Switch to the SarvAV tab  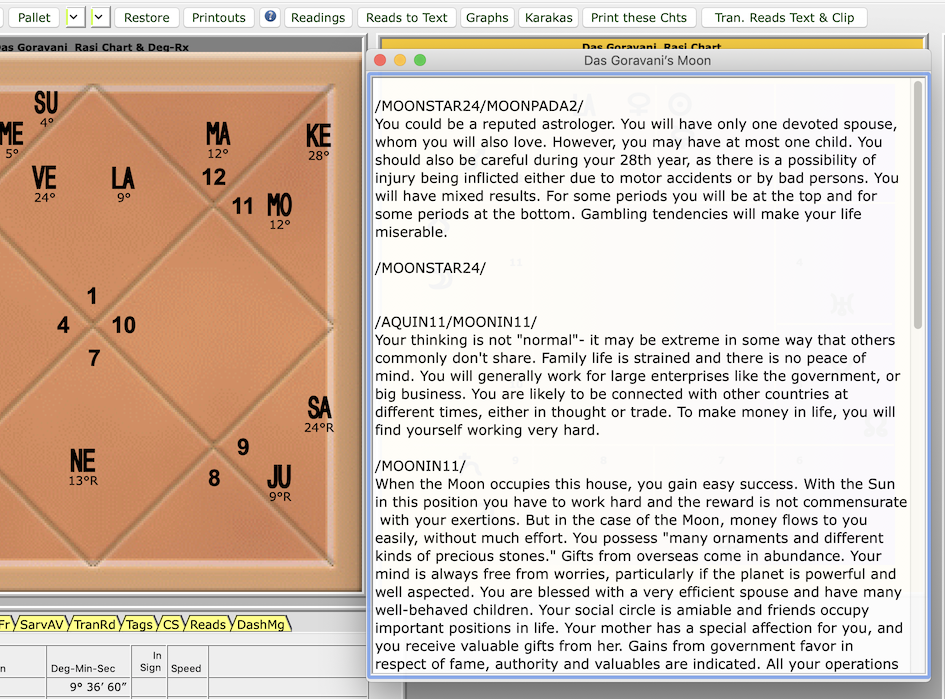(42, 624)
